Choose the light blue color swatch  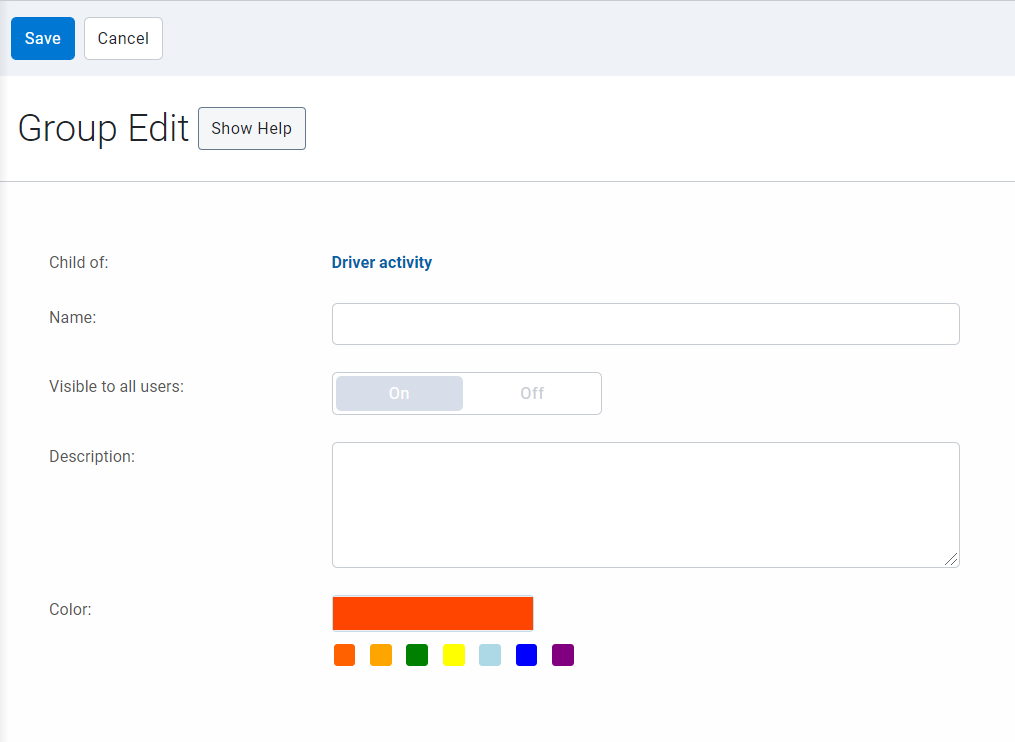tap(490, 655)
